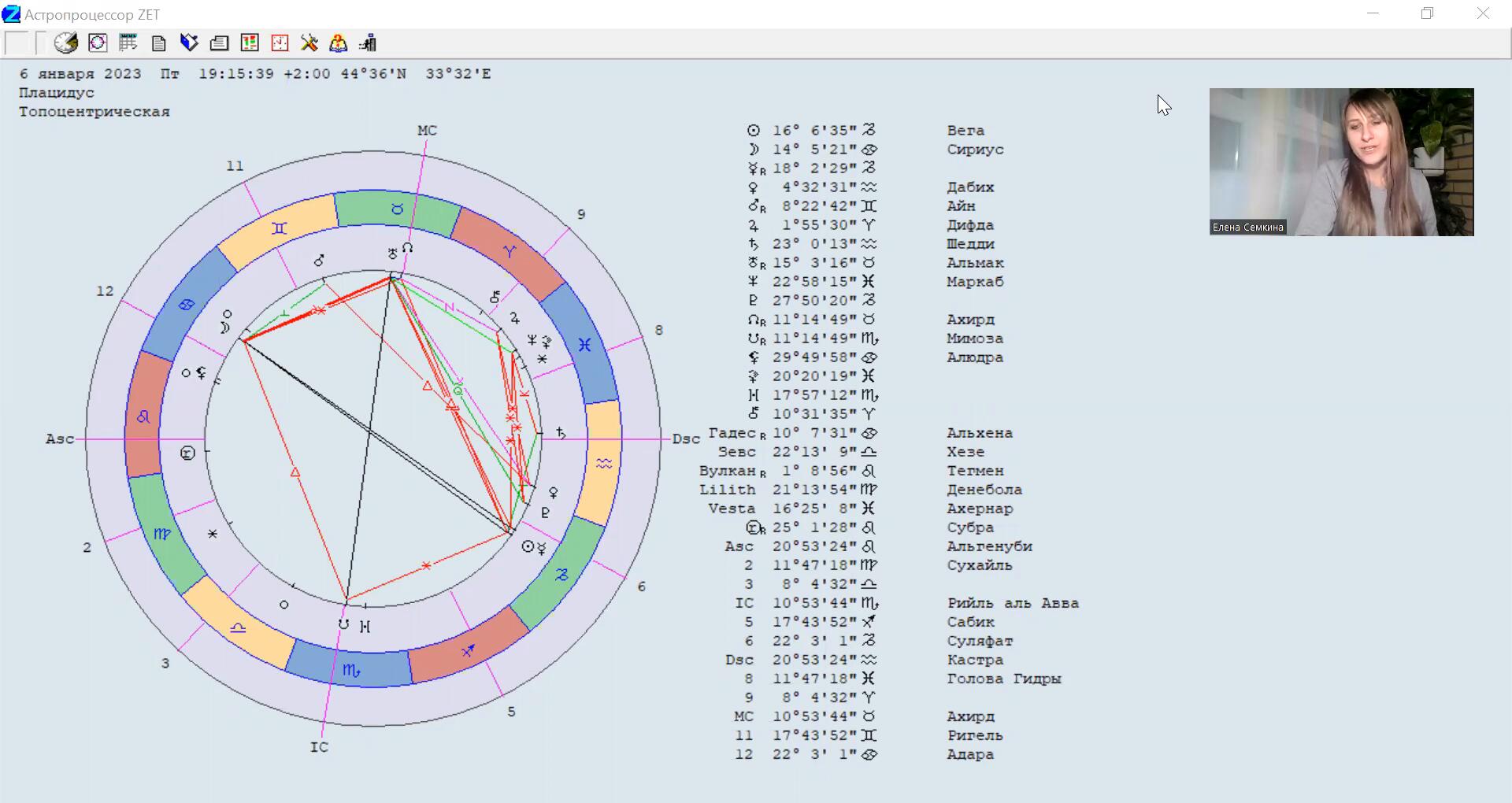Open settings with crossed tools icon
The width and height of the screenshot is (1512, 803).
click(309, 43)
